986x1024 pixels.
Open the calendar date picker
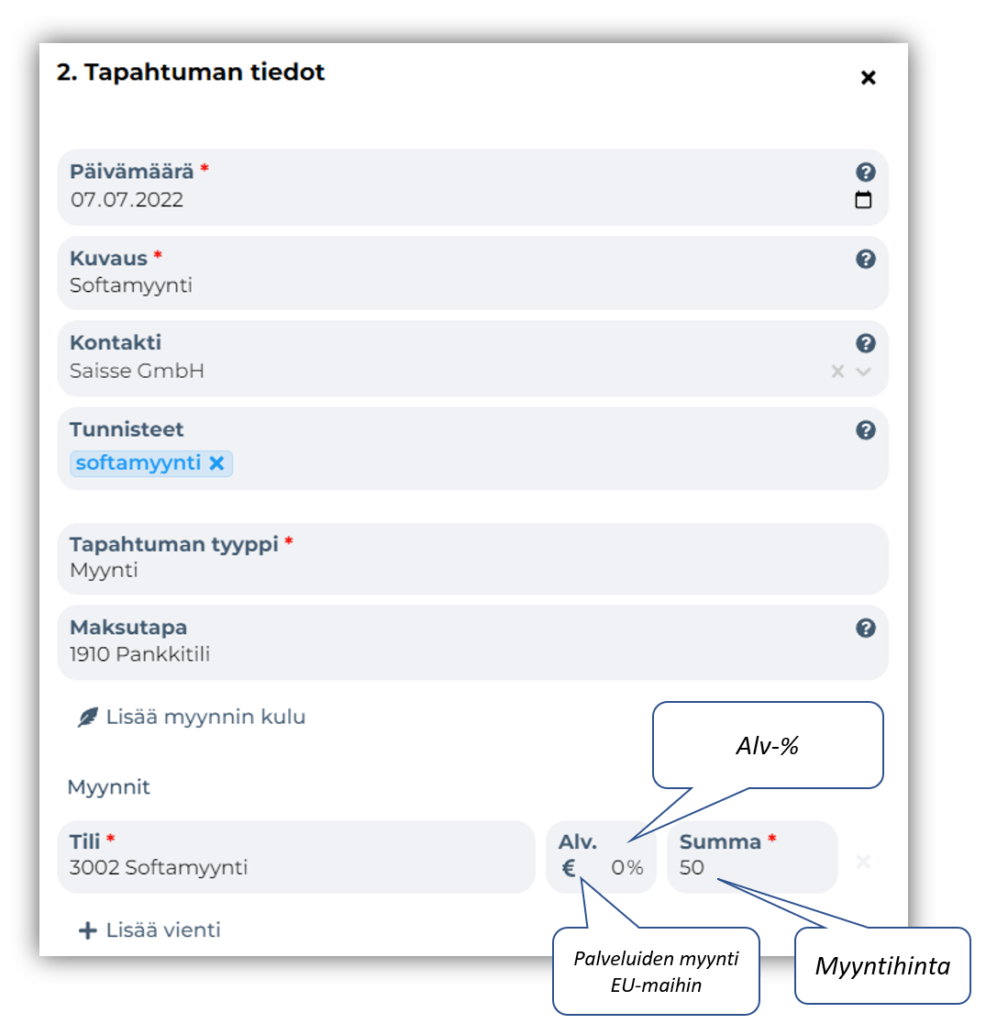pyautogui.click(x=863, y=200)
